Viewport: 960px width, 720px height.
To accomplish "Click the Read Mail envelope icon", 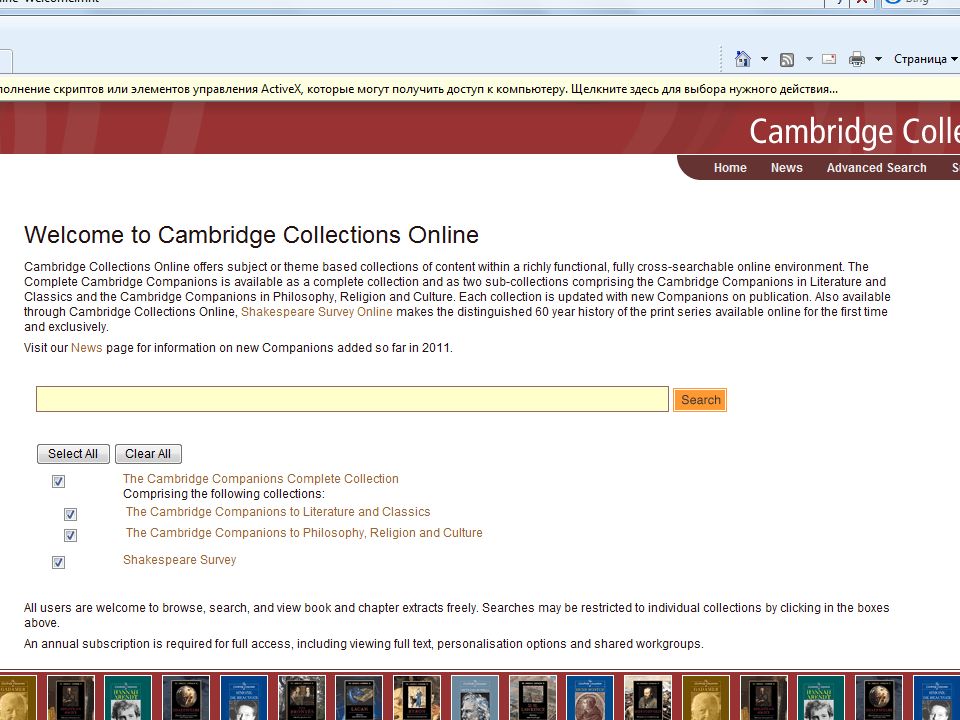I will pyautogui.click(x=829, y=59).
